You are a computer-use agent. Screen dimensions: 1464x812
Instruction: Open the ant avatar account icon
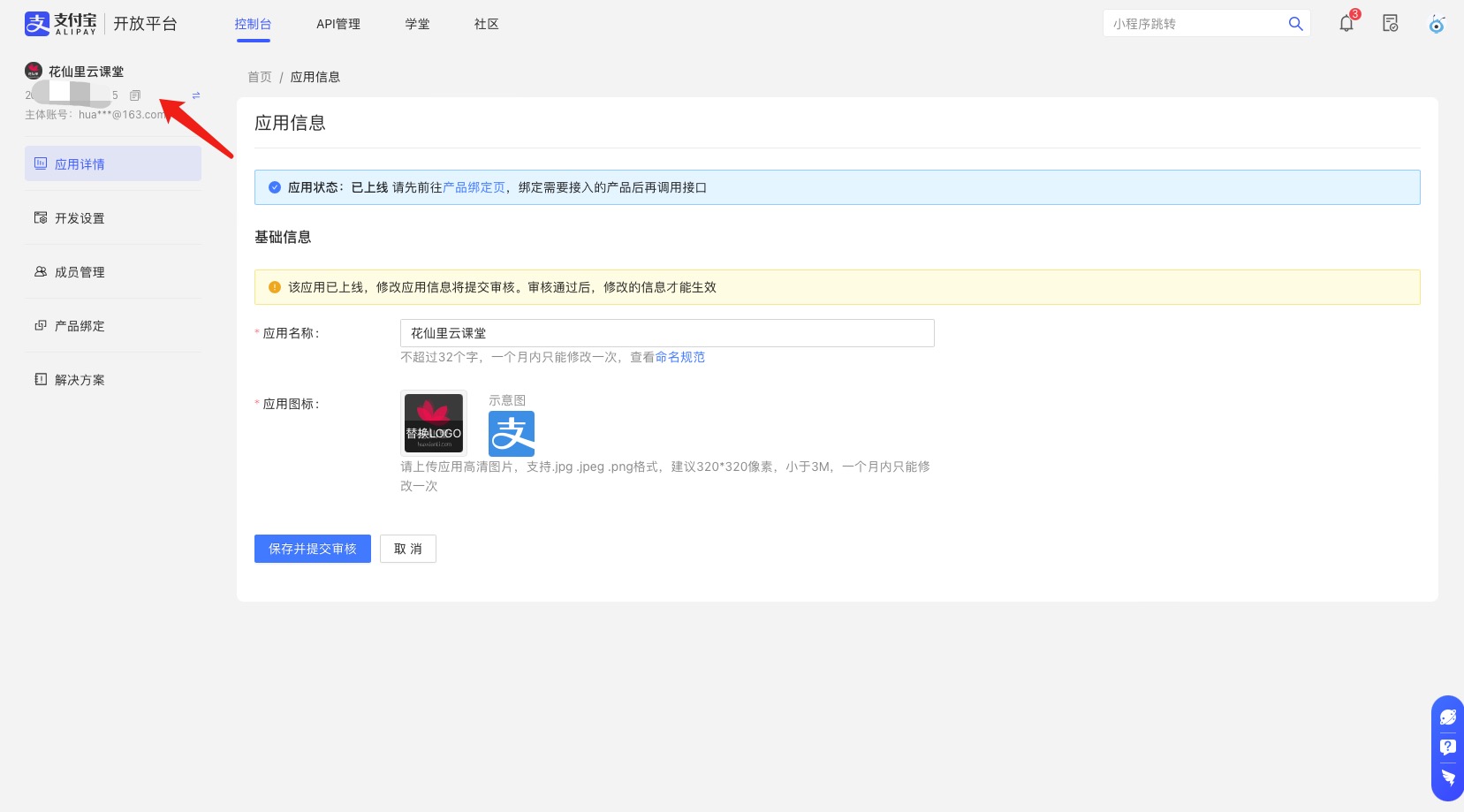pos(1437,24)
